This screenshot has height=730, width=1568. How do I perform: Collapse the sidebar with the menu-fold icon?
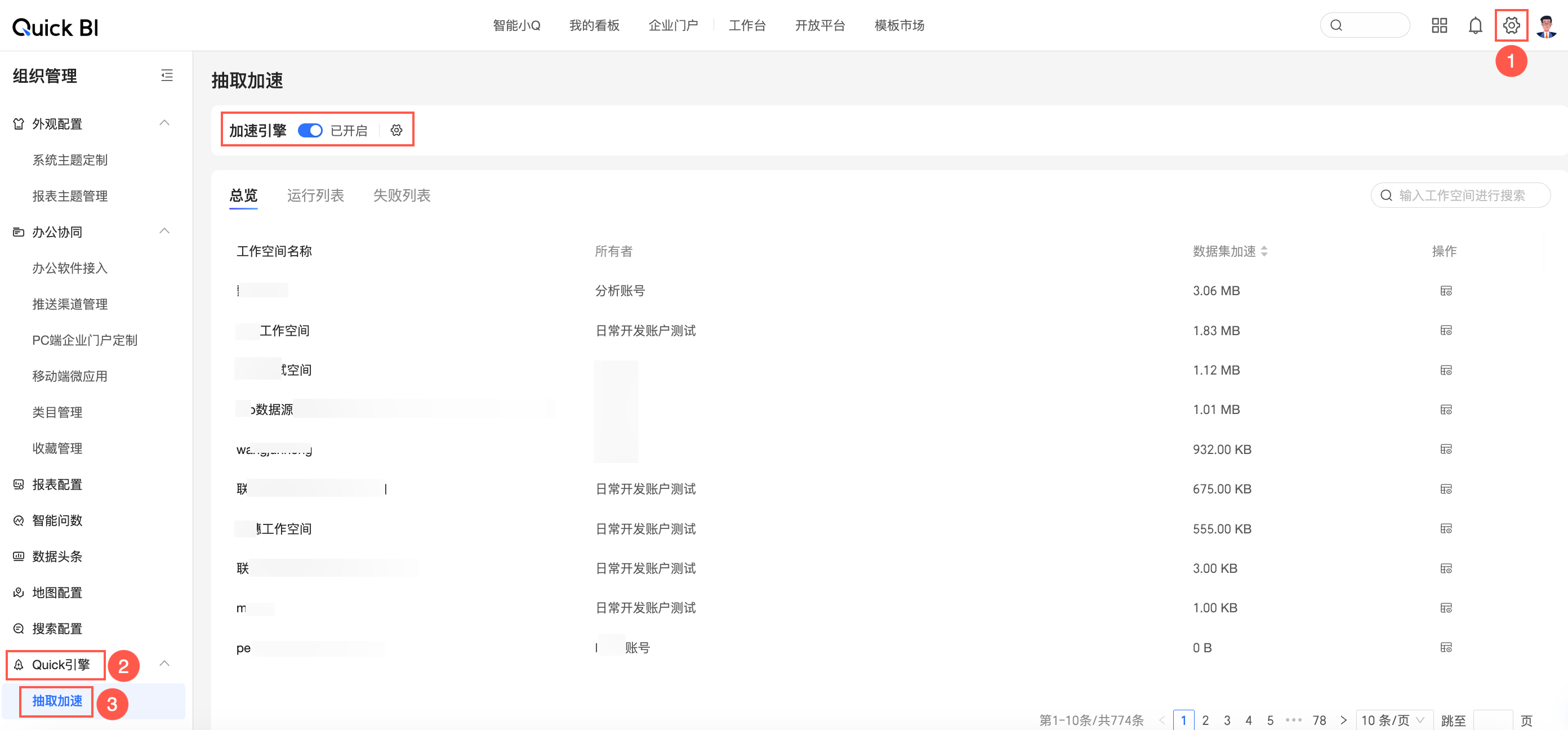(x=167, y=75)
